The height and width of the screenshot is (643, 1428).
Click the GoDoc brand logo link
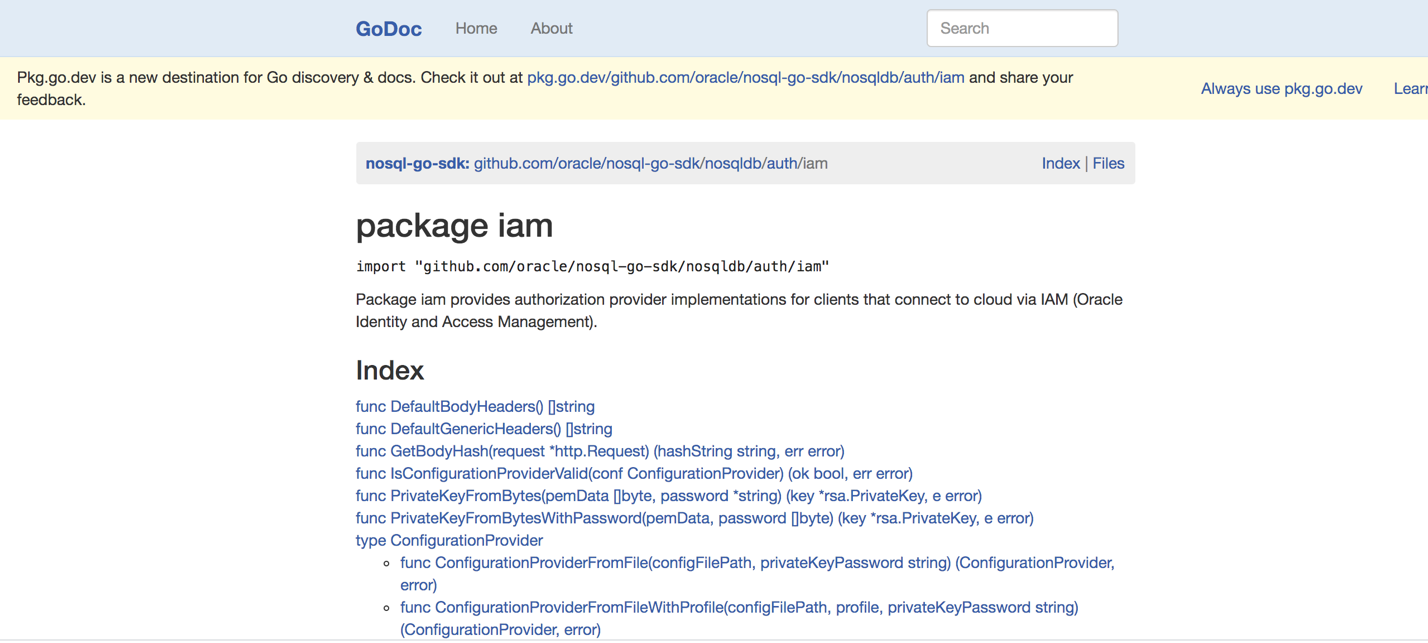[388, 29]
